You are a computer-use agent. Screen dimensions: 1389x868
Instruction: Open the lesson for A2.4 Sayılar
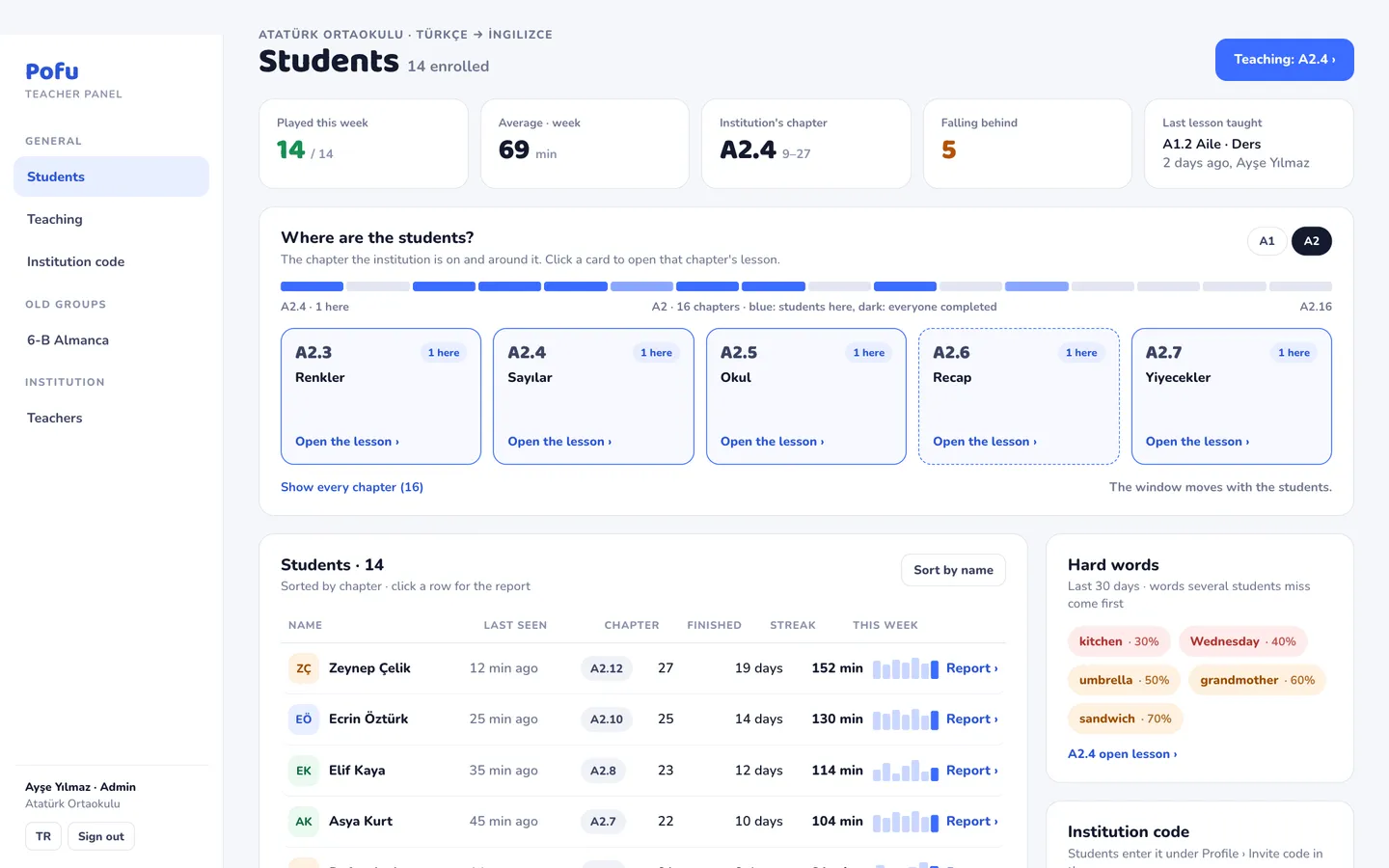(559, 442)
